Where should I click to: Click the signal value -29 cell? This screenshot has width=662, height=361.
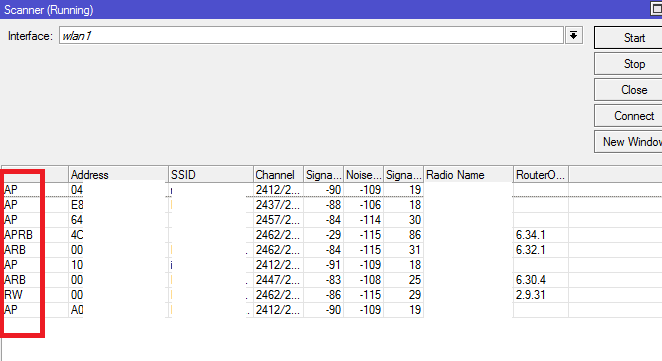pyautogui.click(x=323, y=235)
